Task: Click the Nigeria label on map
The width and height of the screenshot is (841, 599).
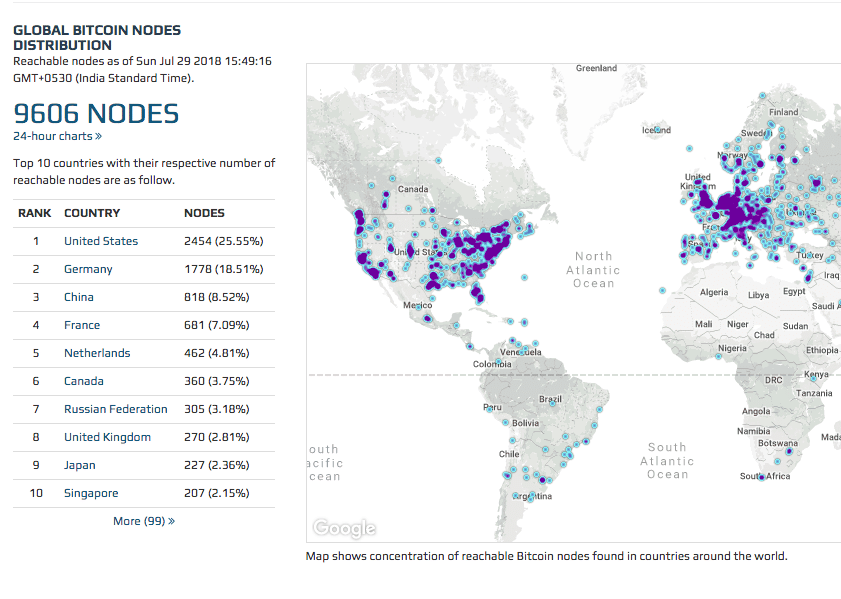Action: tap(732, 348)
